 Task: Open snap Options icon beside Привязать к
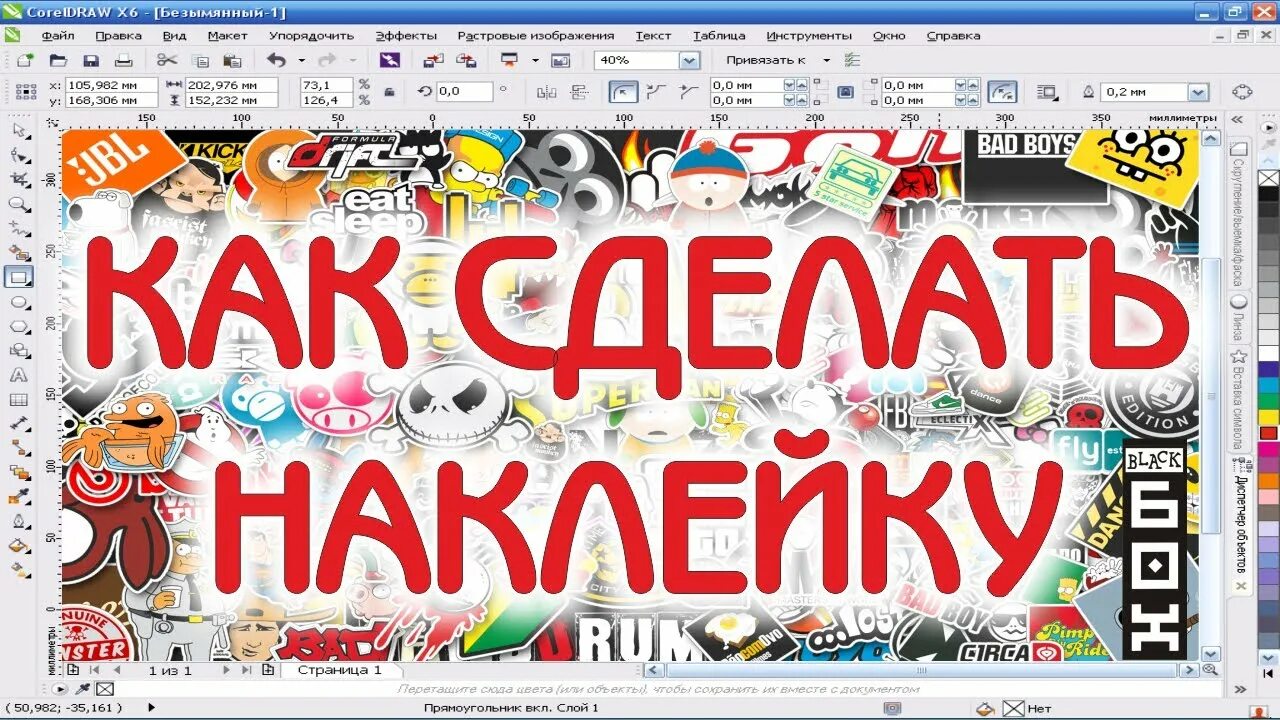(x=852, y=60)
